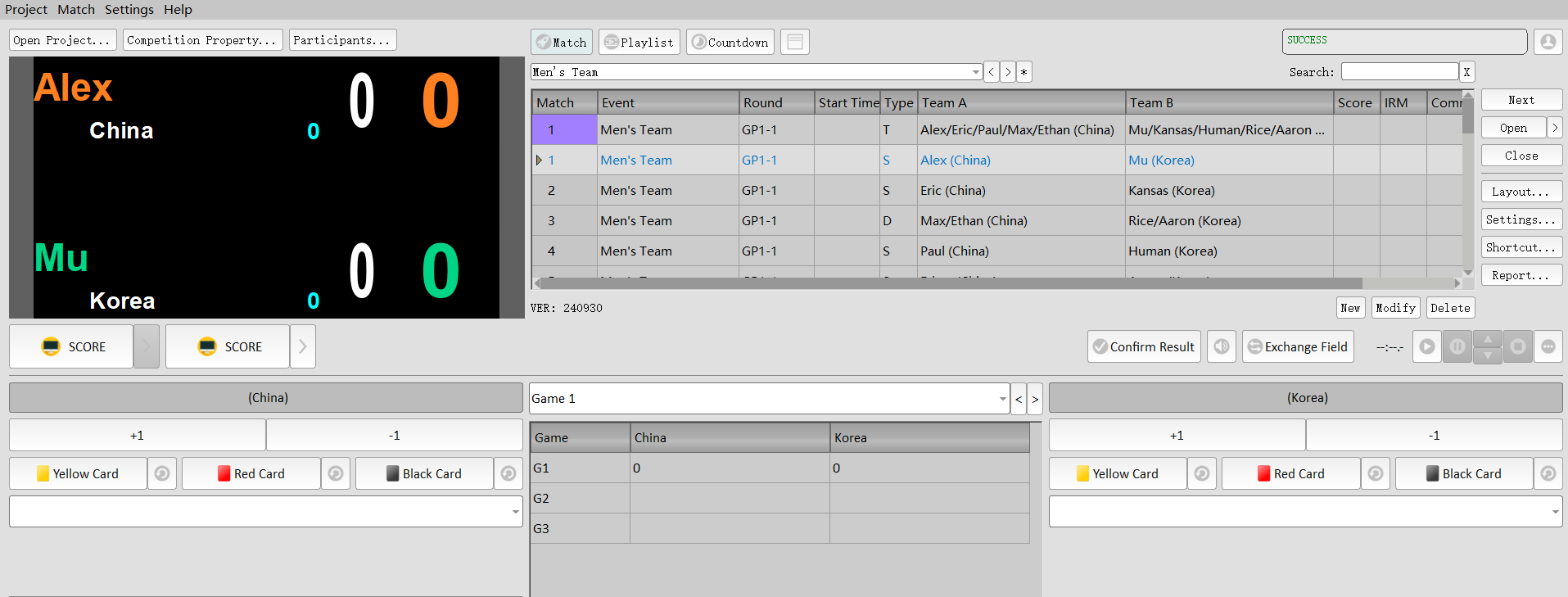This screenshot has width=1568, height=597.
Task: Switch to Match mode
Action: point(562,42)
